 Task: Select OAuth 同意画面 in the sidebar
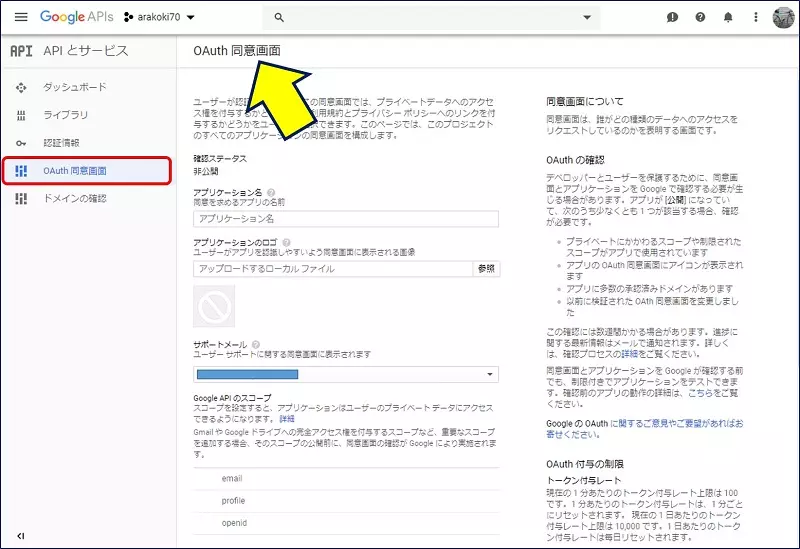[87, 170]
